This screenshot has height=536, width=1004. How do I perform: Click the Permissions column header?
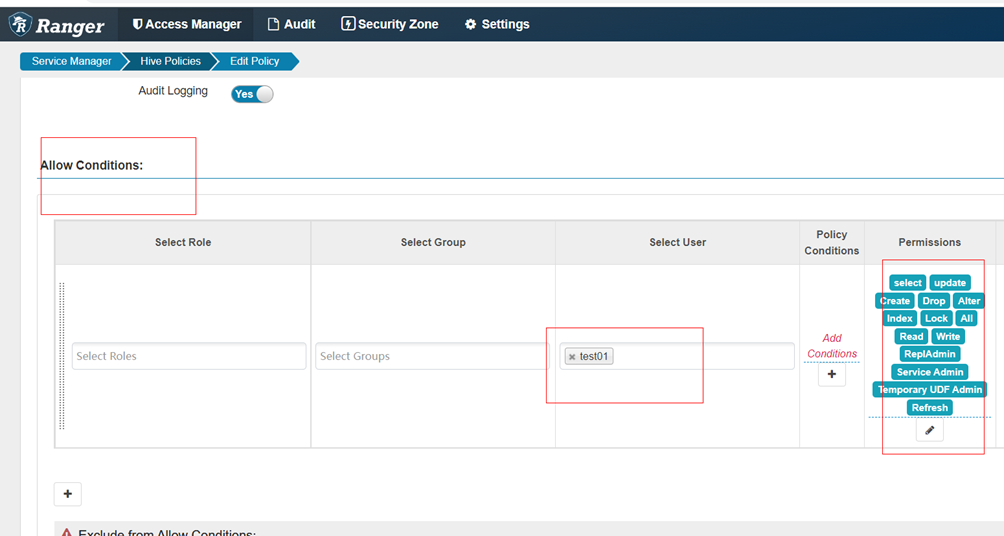929,242
